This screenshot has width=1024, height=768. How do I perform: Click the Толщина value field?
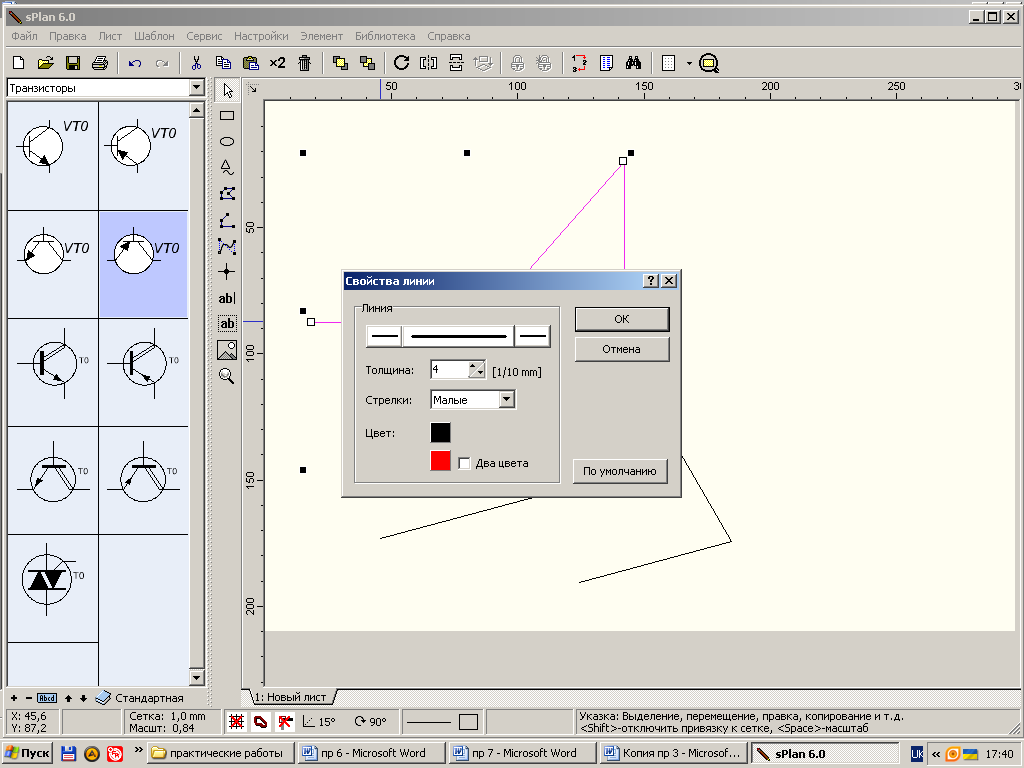[450, 370]
